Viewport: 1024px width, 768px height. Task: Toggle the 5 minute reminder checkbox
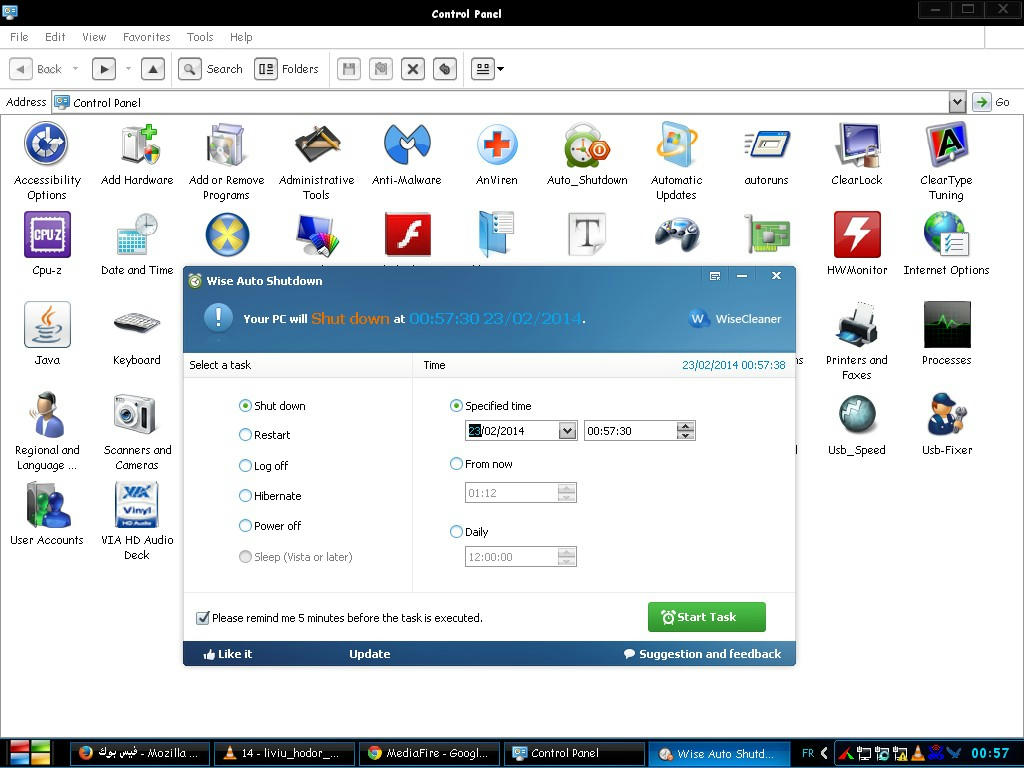click(202, 618)
